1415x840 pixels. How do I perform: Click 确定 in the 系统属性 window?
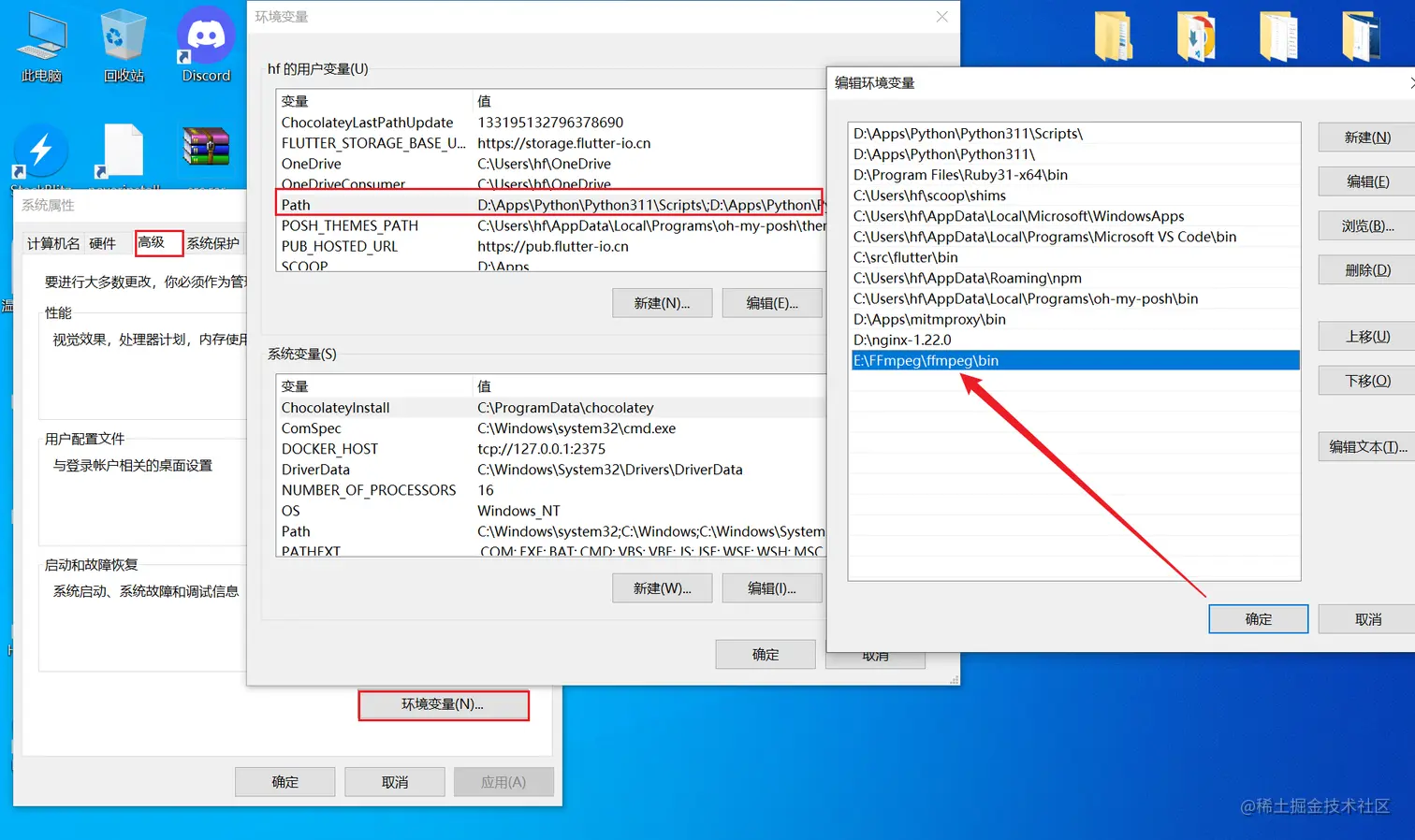(x=284, y=782)
